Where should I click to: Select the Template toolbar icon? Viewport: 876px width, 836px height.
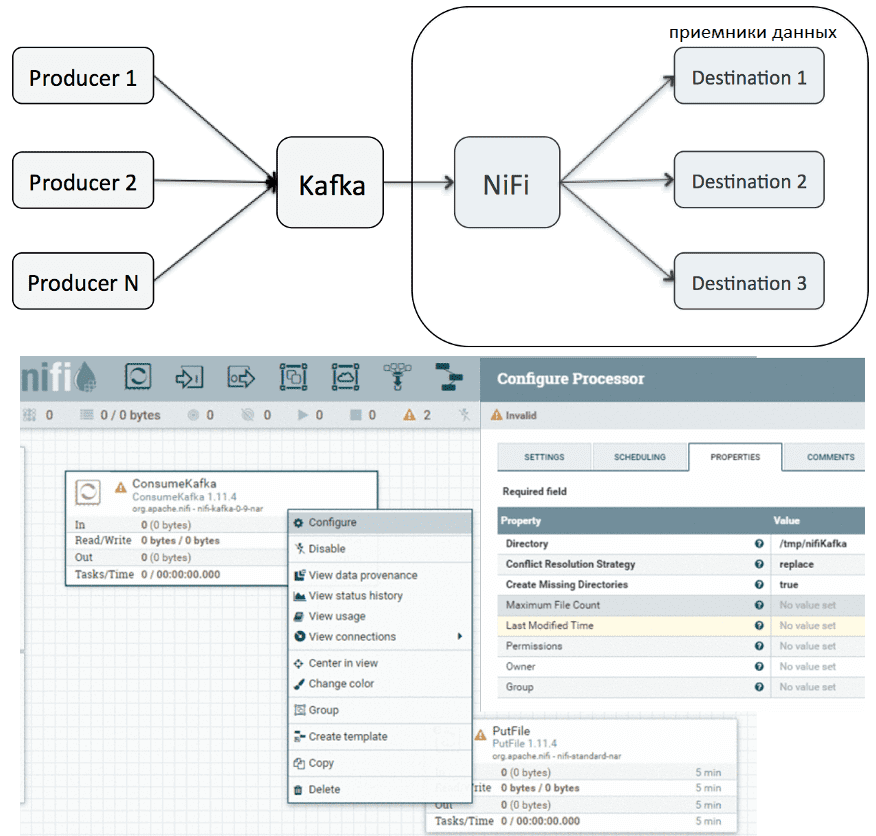[449, 377]
